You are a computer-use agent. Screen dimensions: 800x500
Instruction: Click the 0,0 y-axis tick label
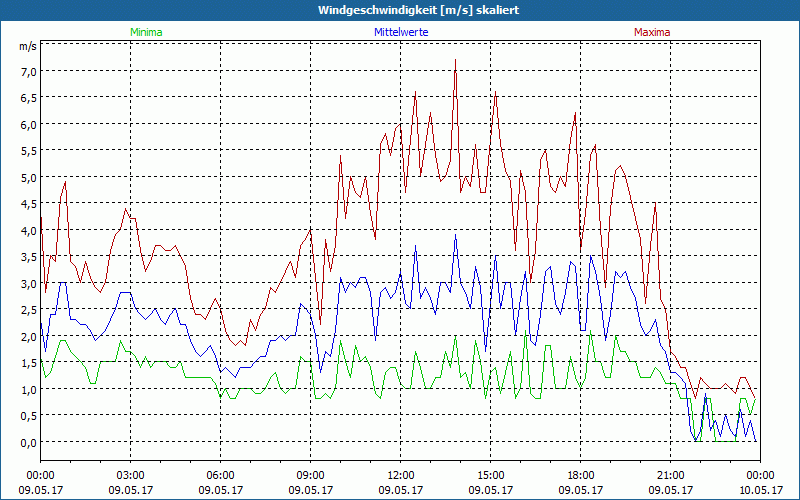tap(27, 442)
